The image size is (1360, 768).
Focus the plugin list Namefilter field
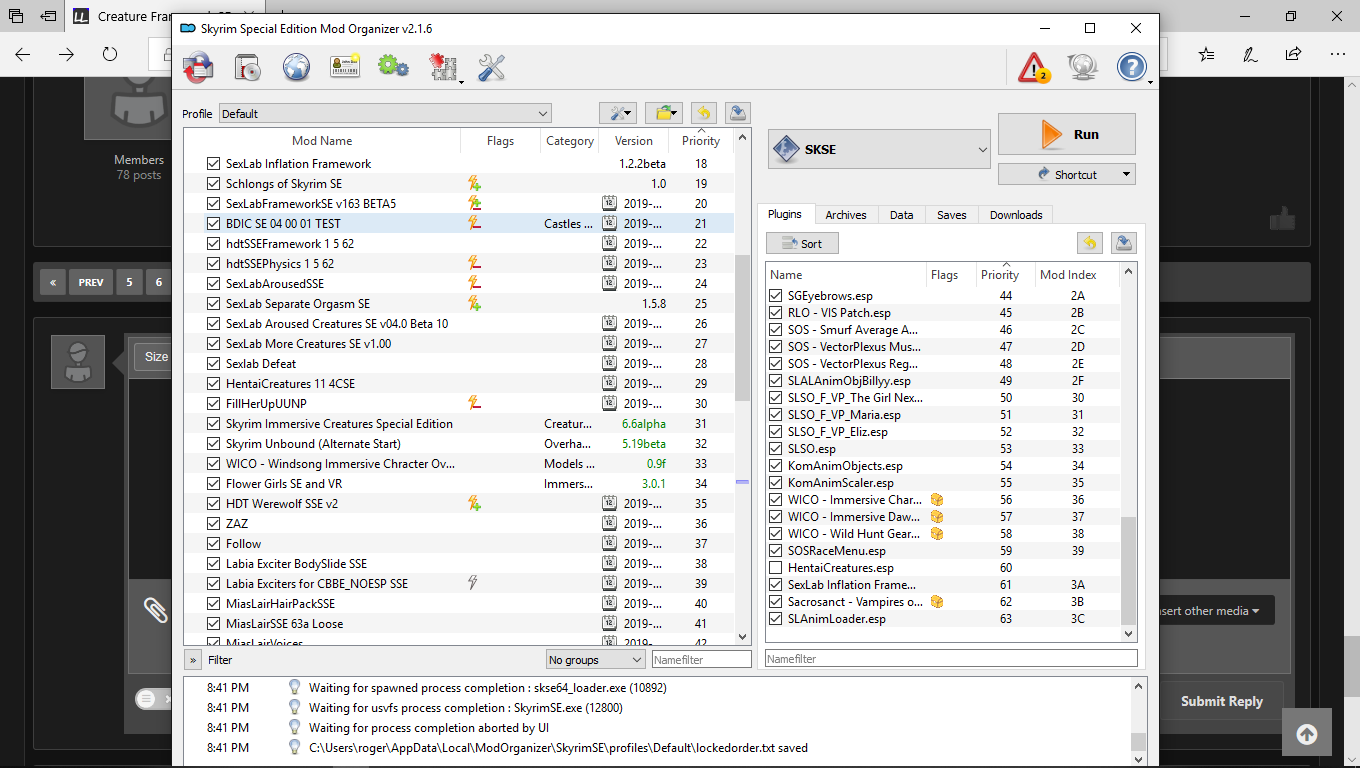[x=951, y=659]
